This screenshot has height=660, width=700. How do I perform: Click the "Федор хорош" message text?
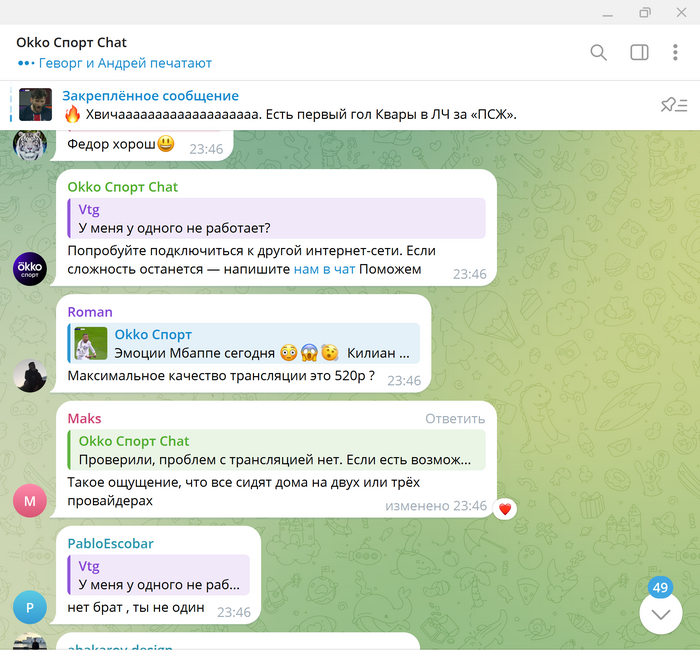[x=111, y=144]
